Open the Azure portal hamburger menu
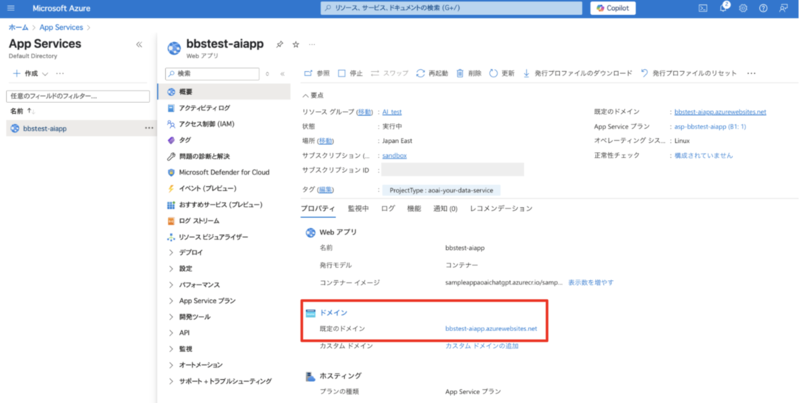Viewport: 800px width, 403px height. point(11,8)
